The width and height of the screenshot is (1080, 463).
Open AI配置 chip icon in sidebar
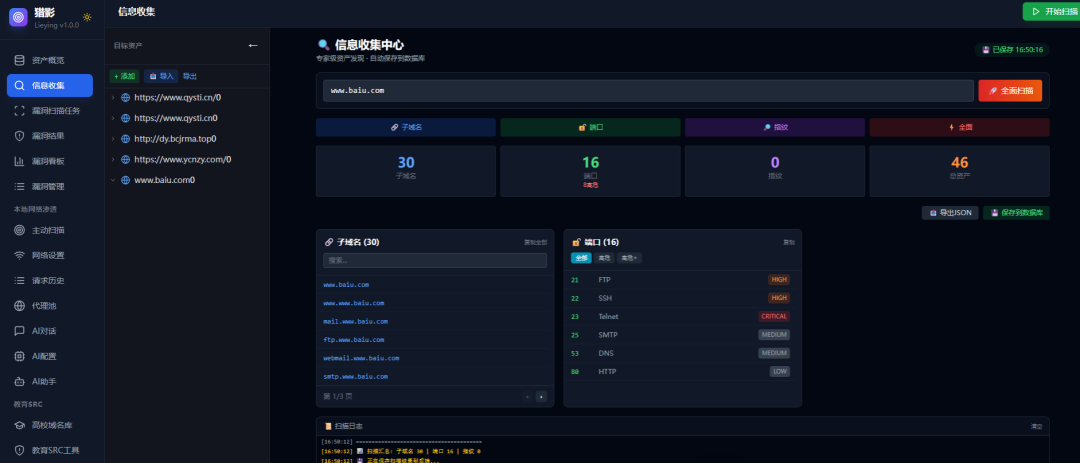coord(19,356)
